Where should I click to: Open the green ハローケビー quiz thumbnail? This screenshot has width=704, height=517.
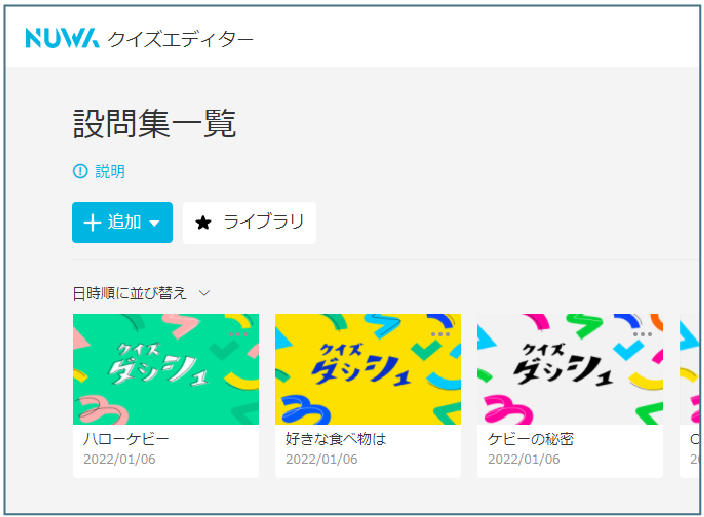(x=166, y=369)
